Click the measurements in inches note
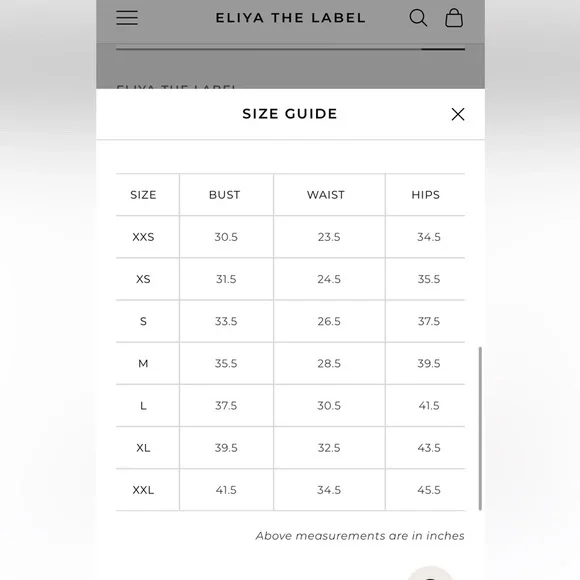Screen dimensions: 580x580 pos(360,536)
